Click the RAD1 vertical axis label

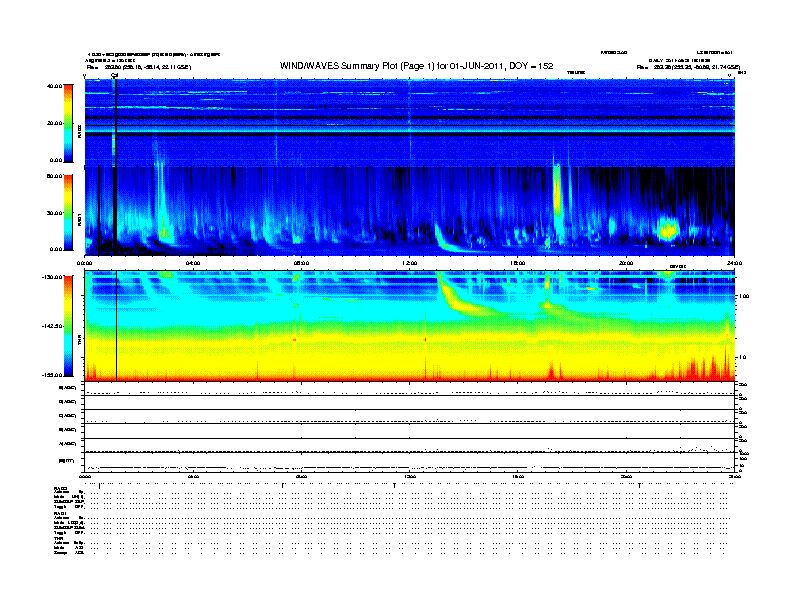(79, 219)
